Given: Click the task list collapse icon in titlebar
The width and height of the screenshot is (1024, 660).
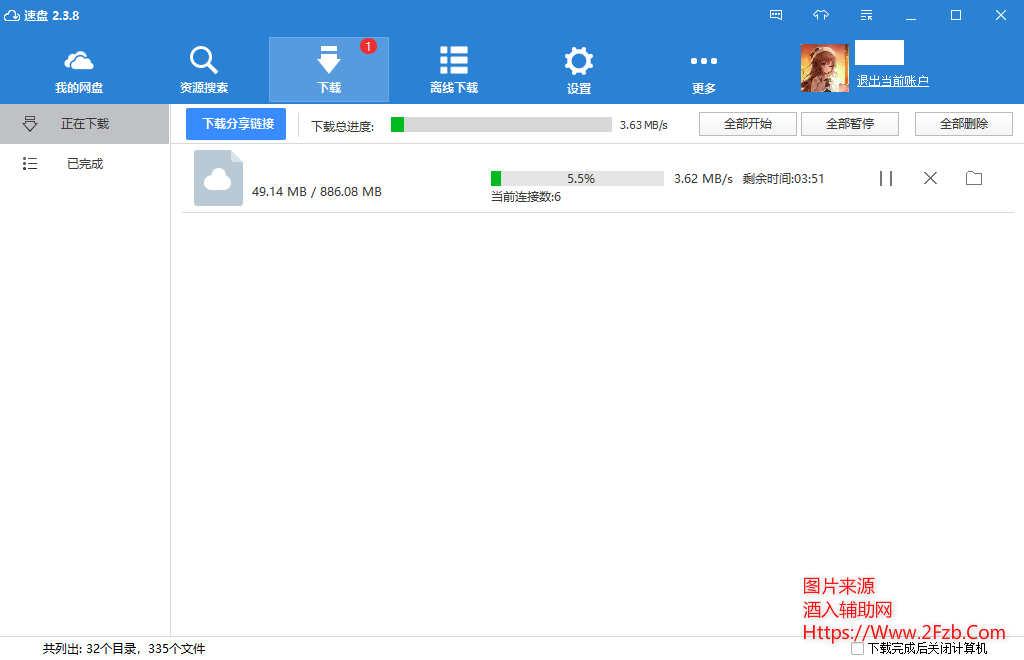Looking at the screenshot, I should (866, 15).
